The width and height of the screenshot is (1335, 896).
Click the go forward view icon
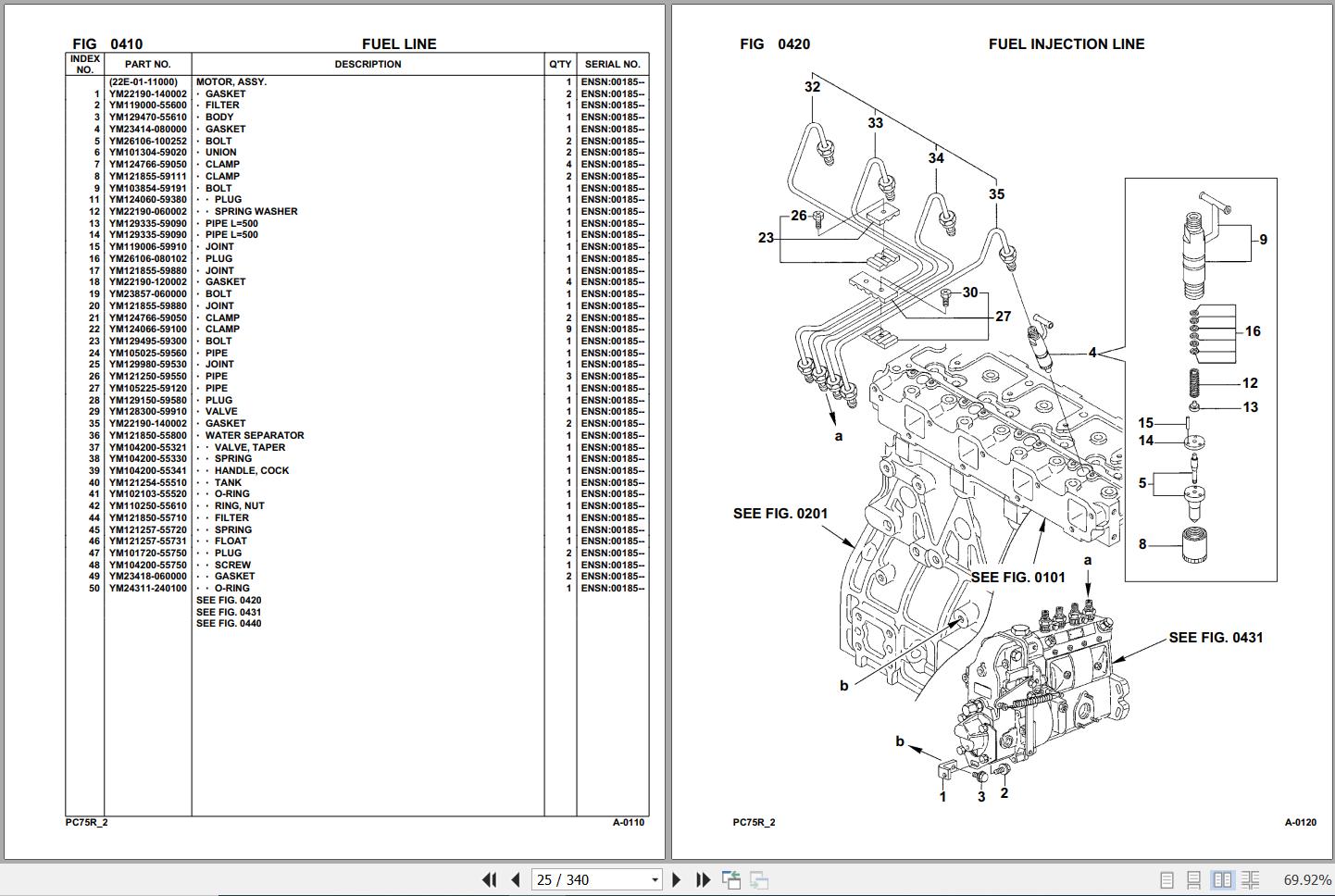[759, 880]
